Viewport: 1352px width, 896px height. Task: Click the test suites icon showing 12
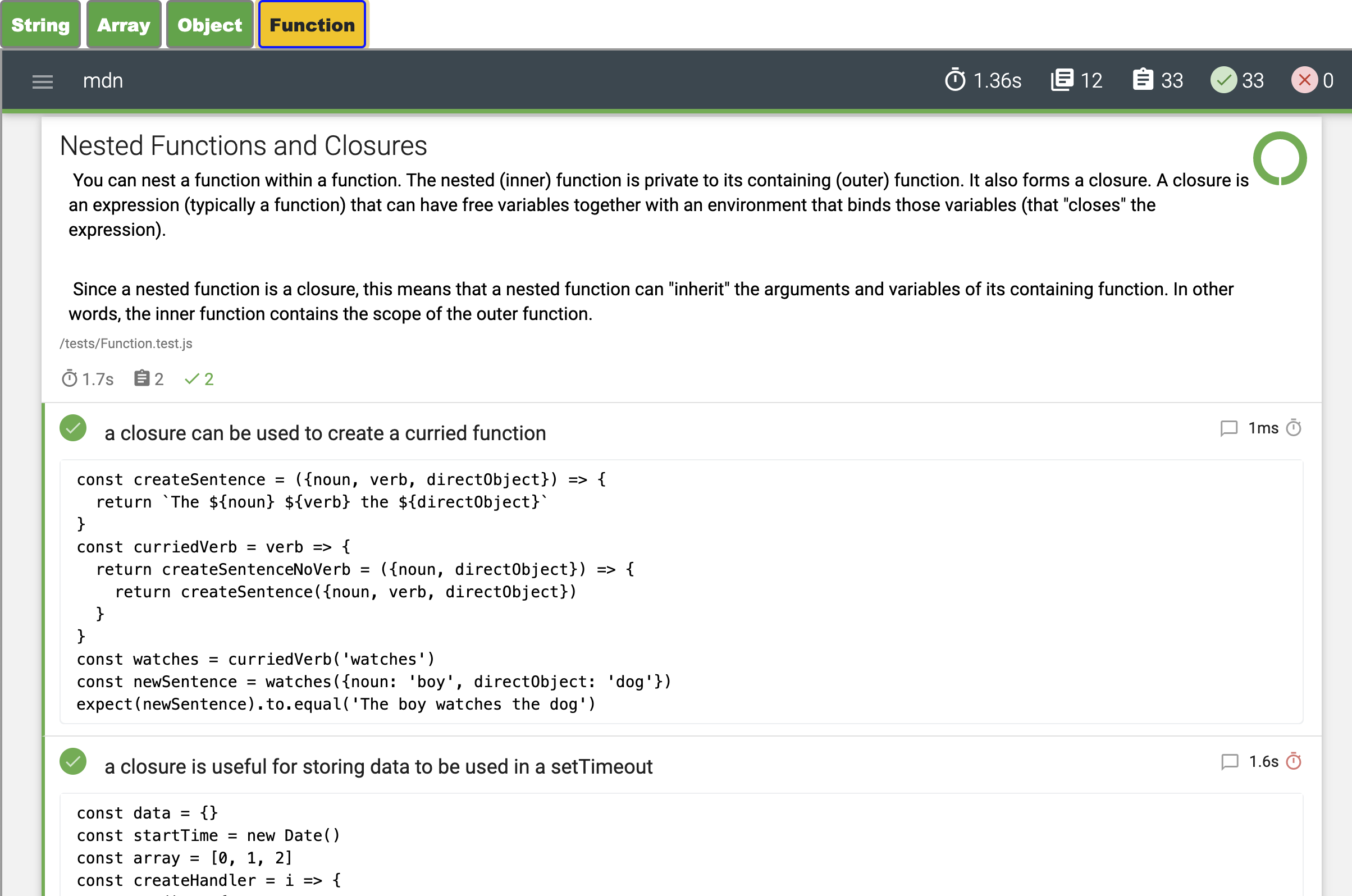[x=1062, y=79]
